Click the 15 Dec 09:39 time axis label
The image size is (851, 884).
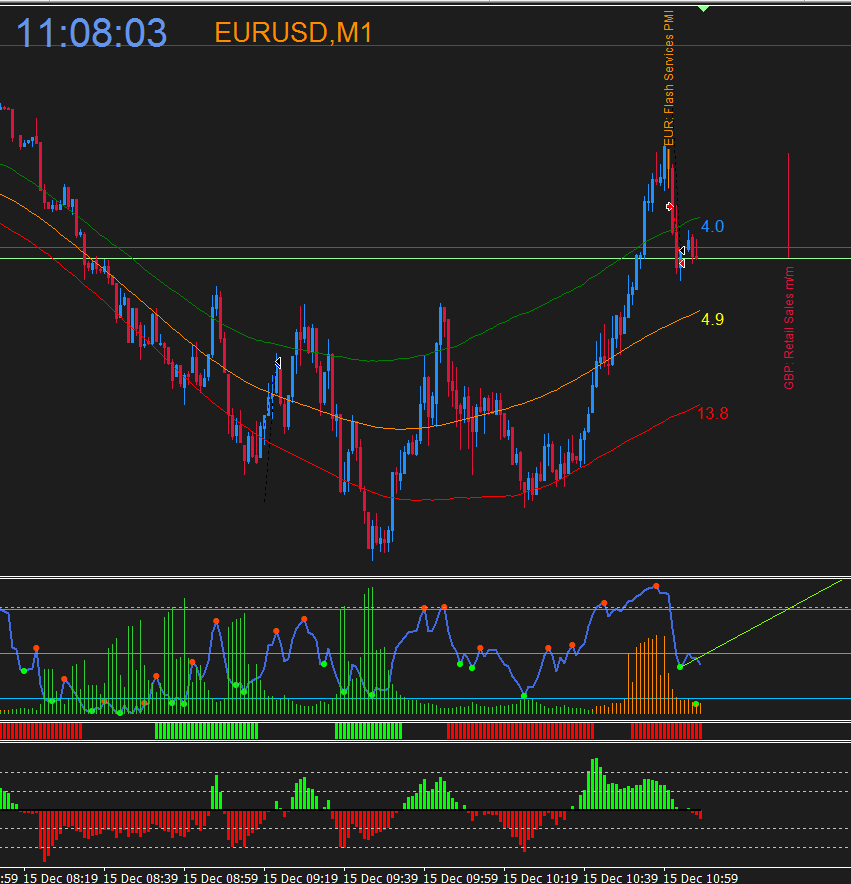381,878
